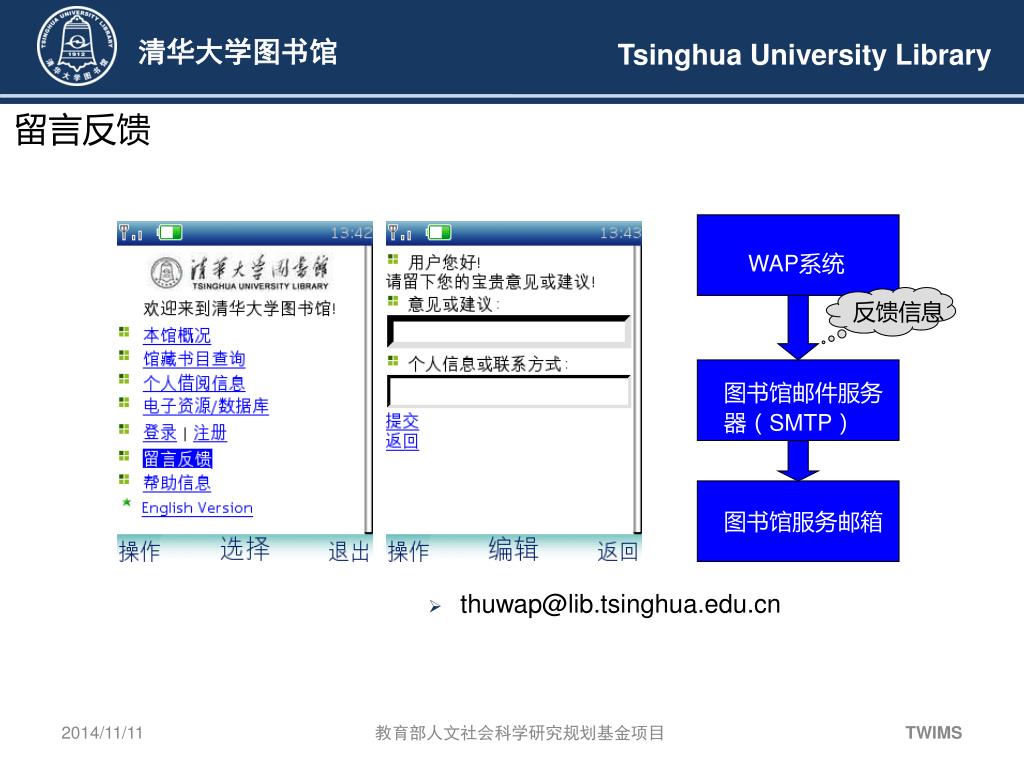Click the right phone vertical scrollbar

pos(637,389)
